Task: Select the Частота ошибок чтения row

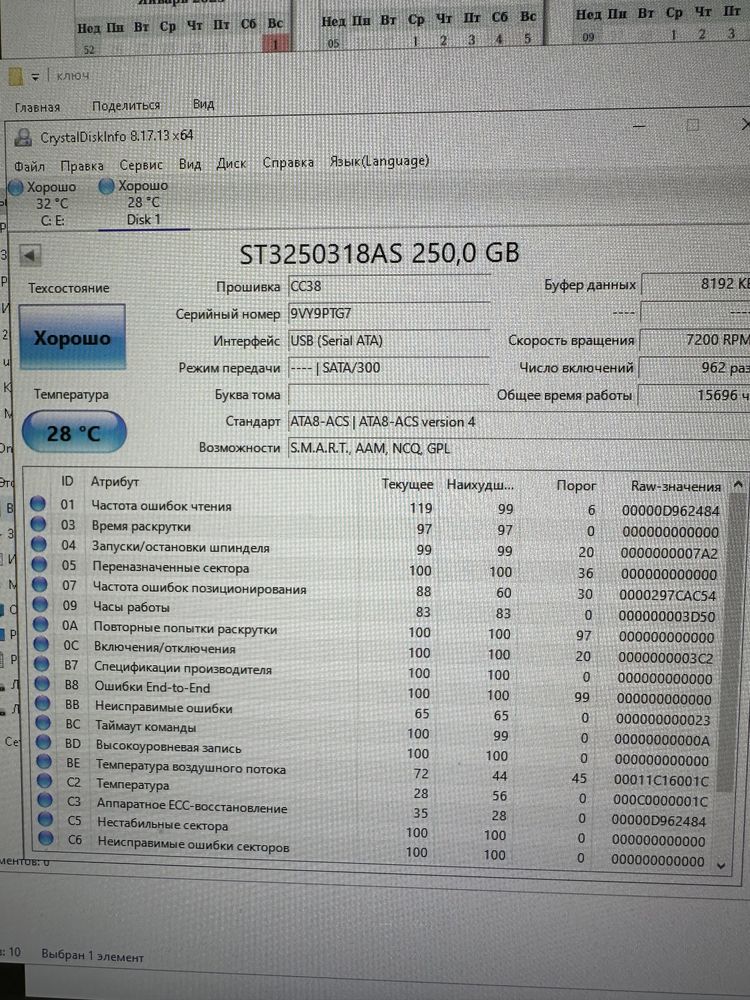Action: (376, 508)
